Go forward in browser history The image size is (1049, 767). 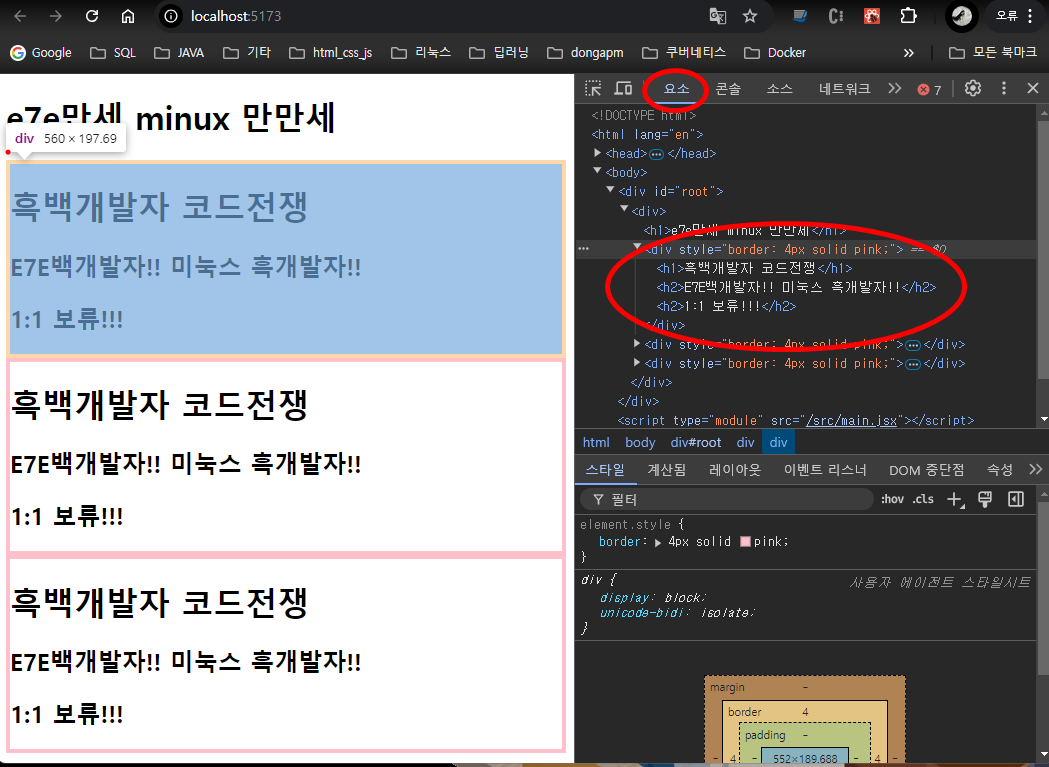coord(56,16)
